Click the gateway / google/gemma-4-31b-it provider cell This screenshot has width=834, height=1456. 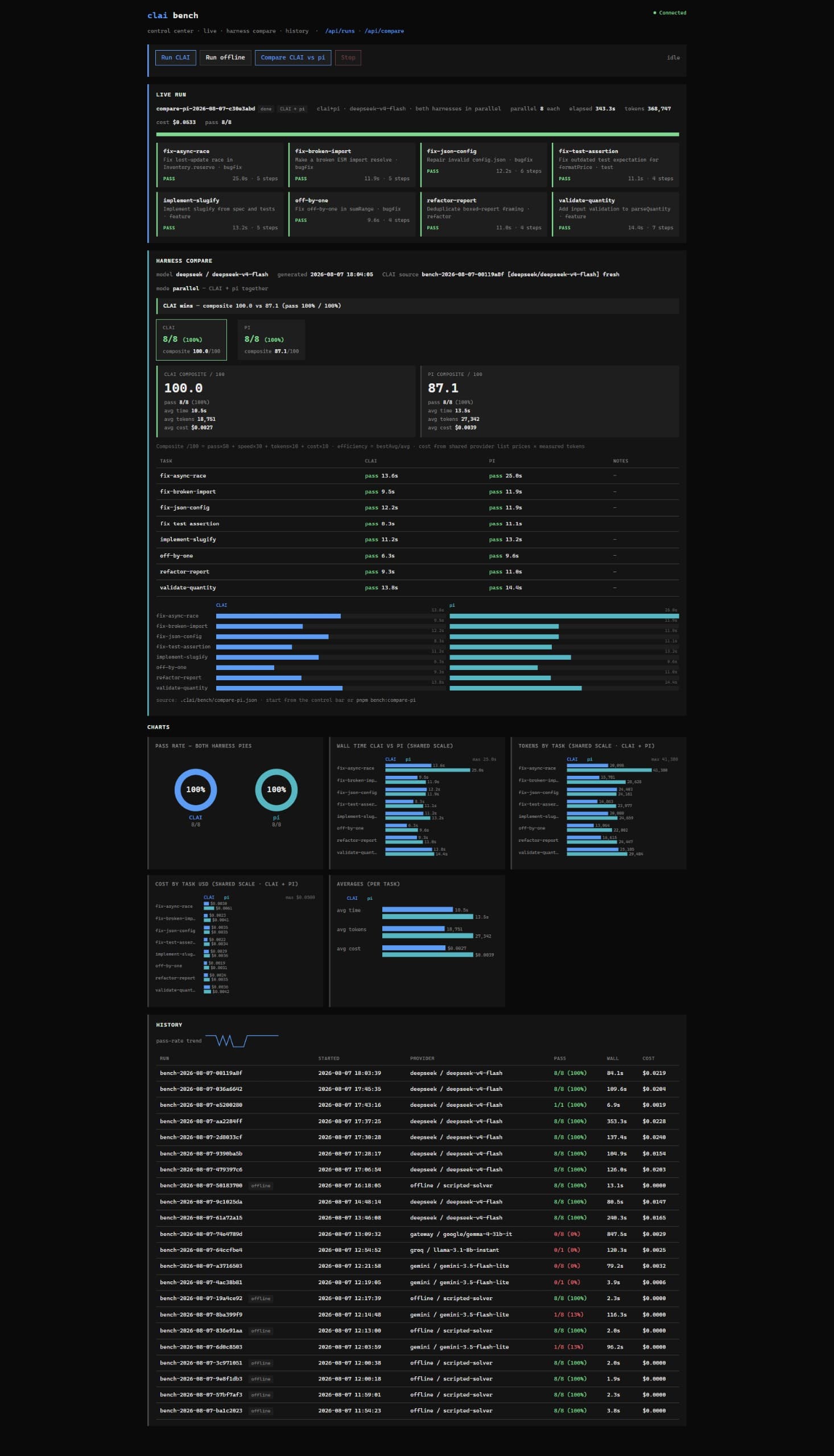461,1234
